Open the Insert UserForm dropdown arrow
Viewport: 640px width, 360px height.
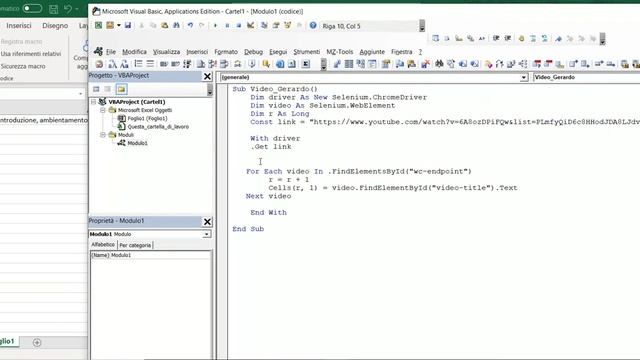119,26
